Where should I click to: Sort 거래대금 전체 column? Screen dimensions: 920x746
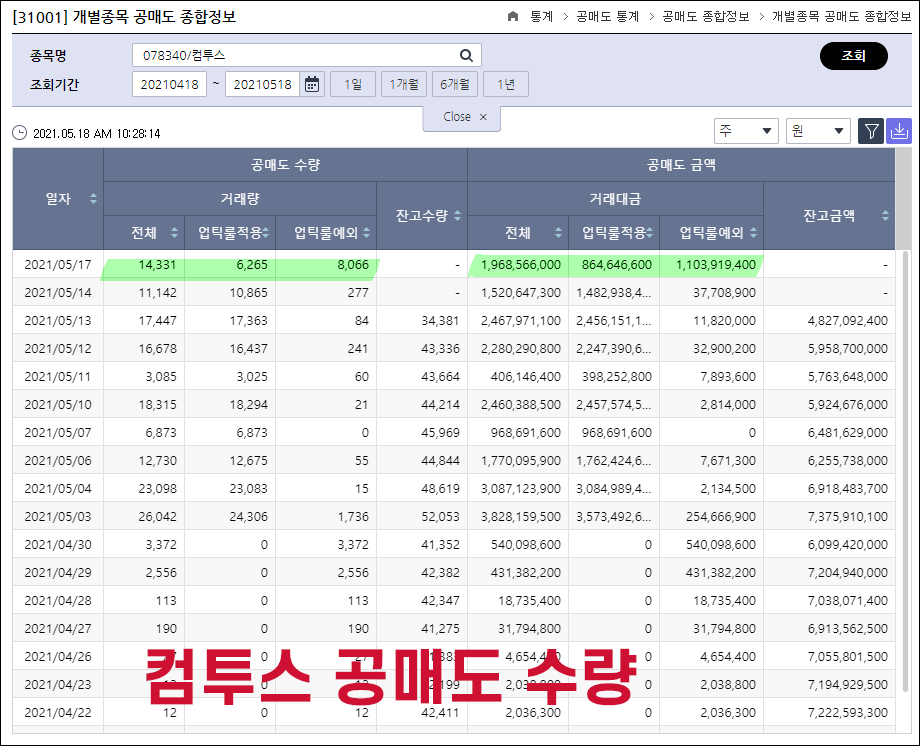click(559, 232)
